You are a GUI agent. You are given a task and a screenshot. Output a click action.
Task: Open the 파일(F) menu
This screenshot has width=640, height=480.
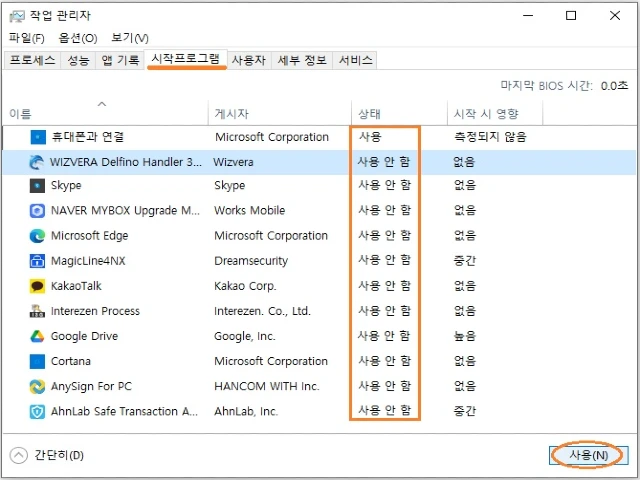[x=27, y=38]
